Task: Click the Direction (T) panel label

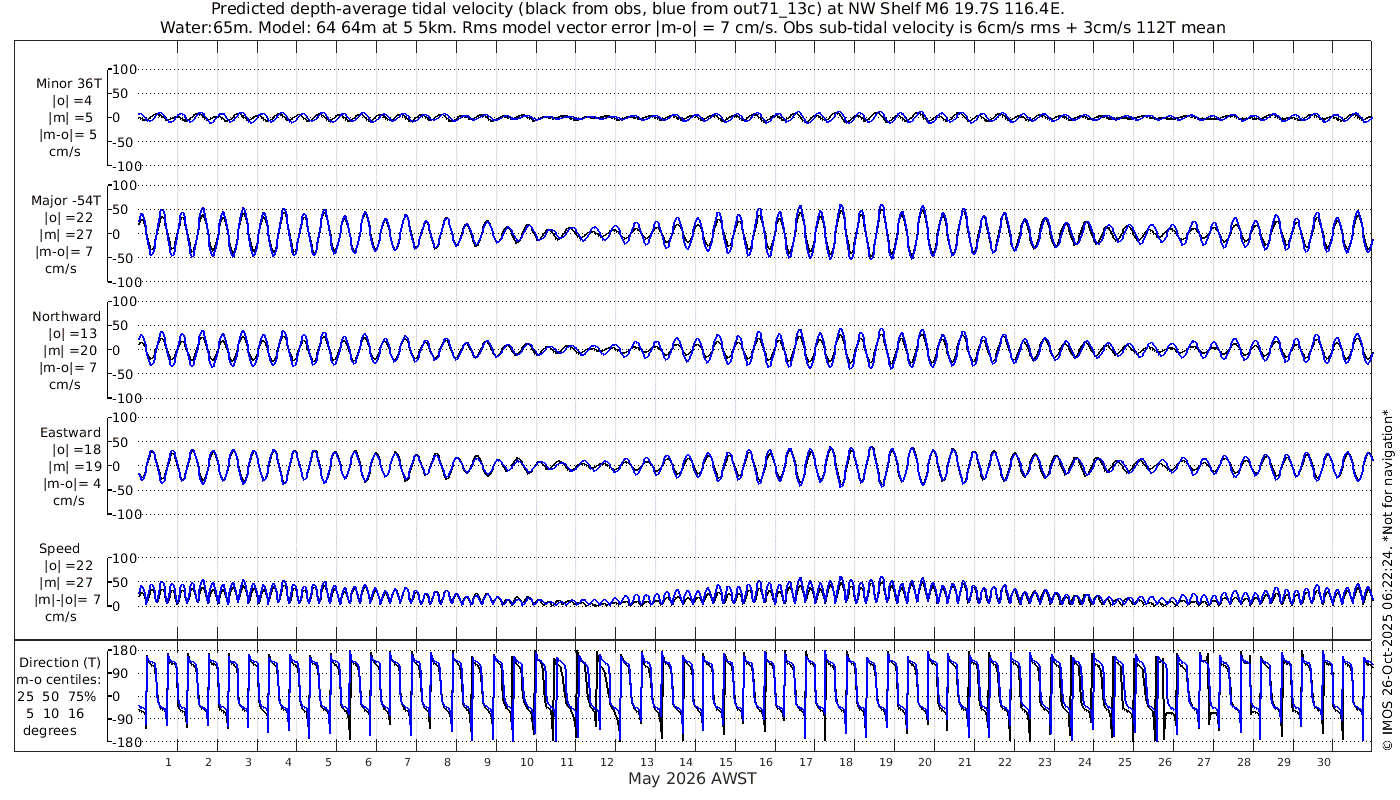Action: [61, 662]
